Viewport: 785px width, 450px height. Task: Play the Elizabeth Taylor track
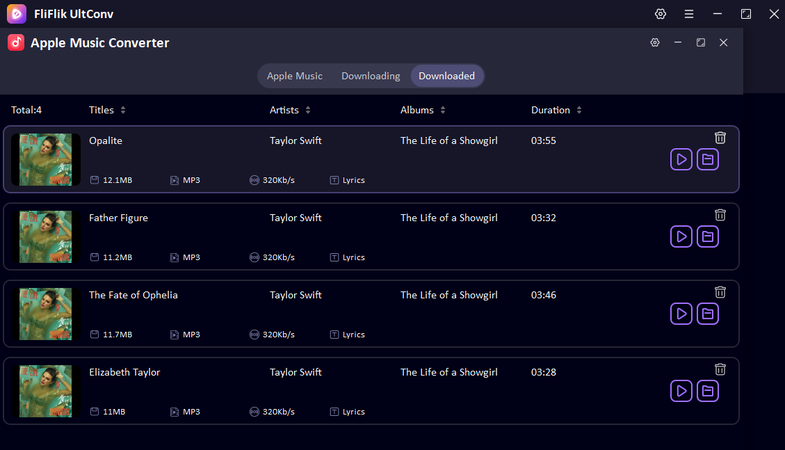[x=681, y=391]
